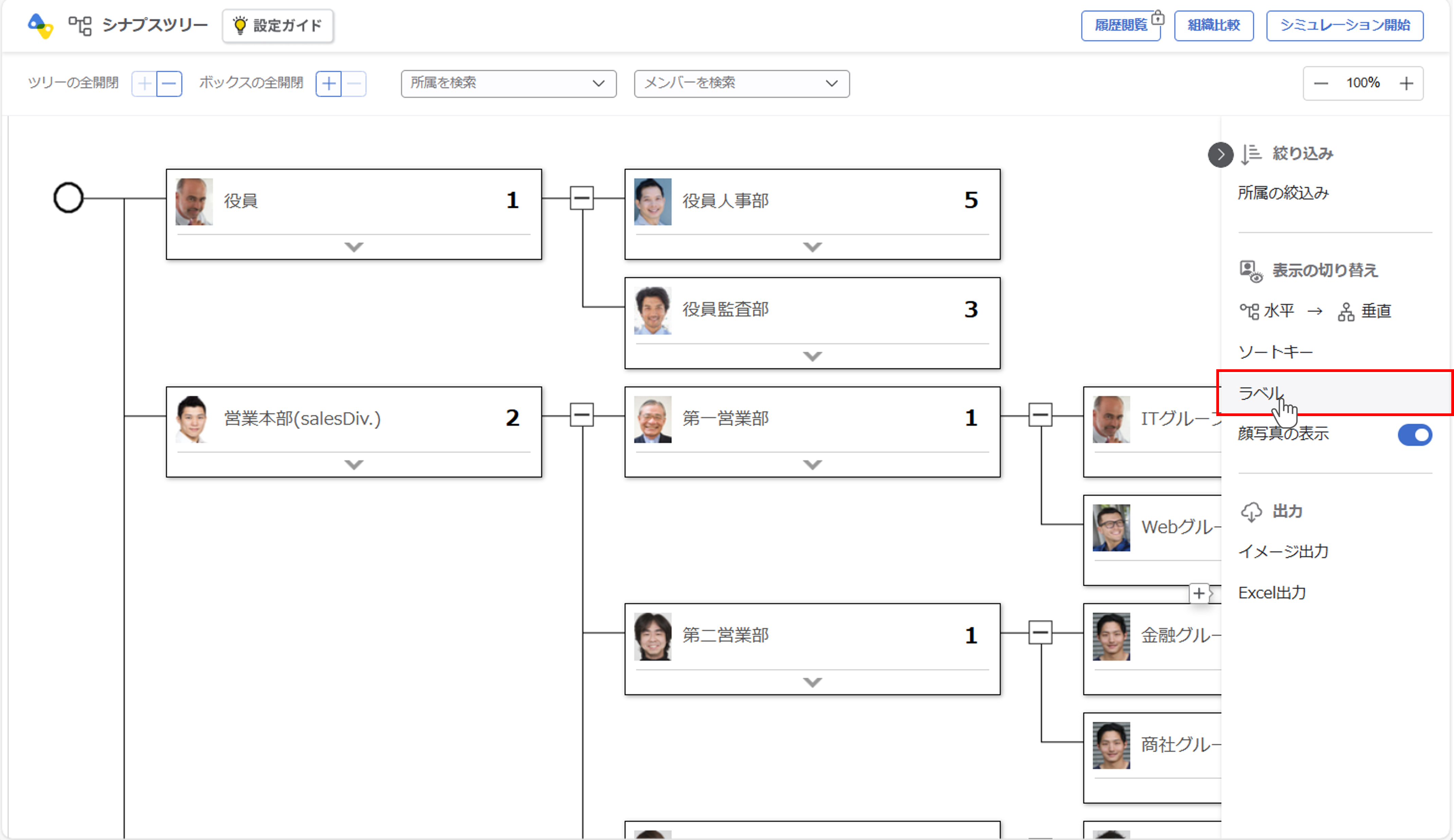Click the small plus icon below Webグループ box

[1199, 593]
